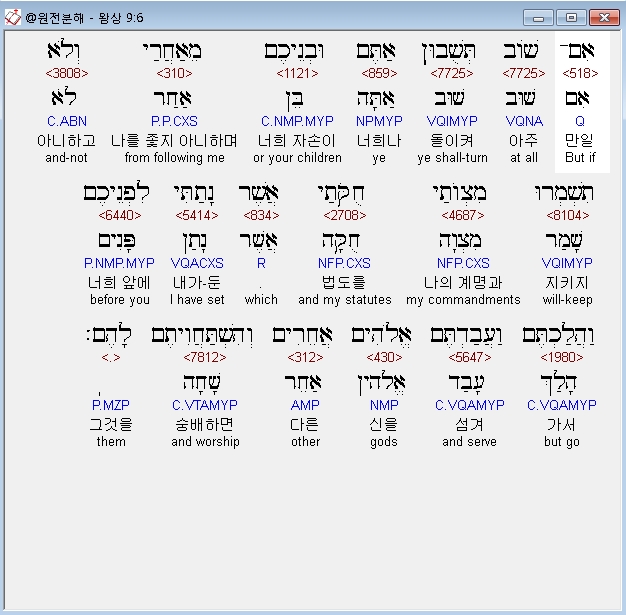Click the Korean gloss '숭배하면'

(x=204, y=424)
